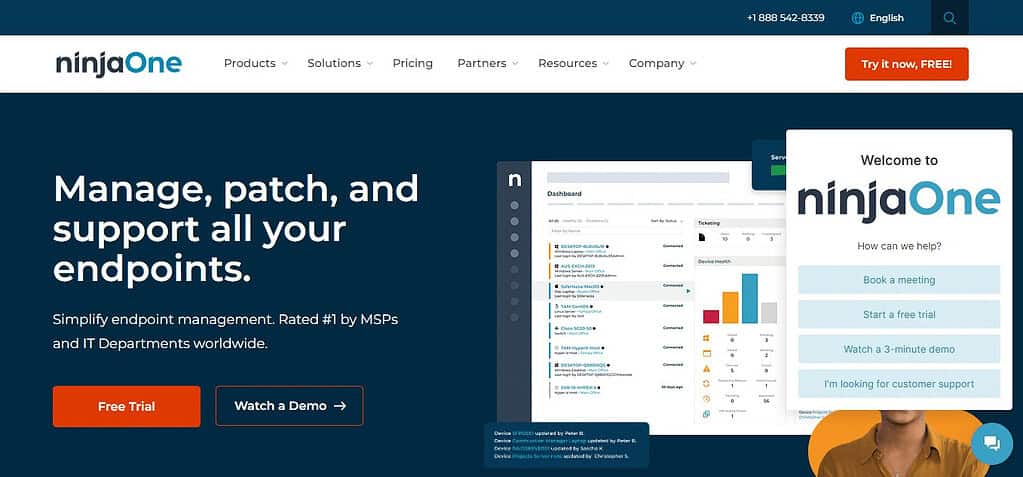Click the search magnifier icon
This screenshot has height=477, width=1023.
point(949,18)
